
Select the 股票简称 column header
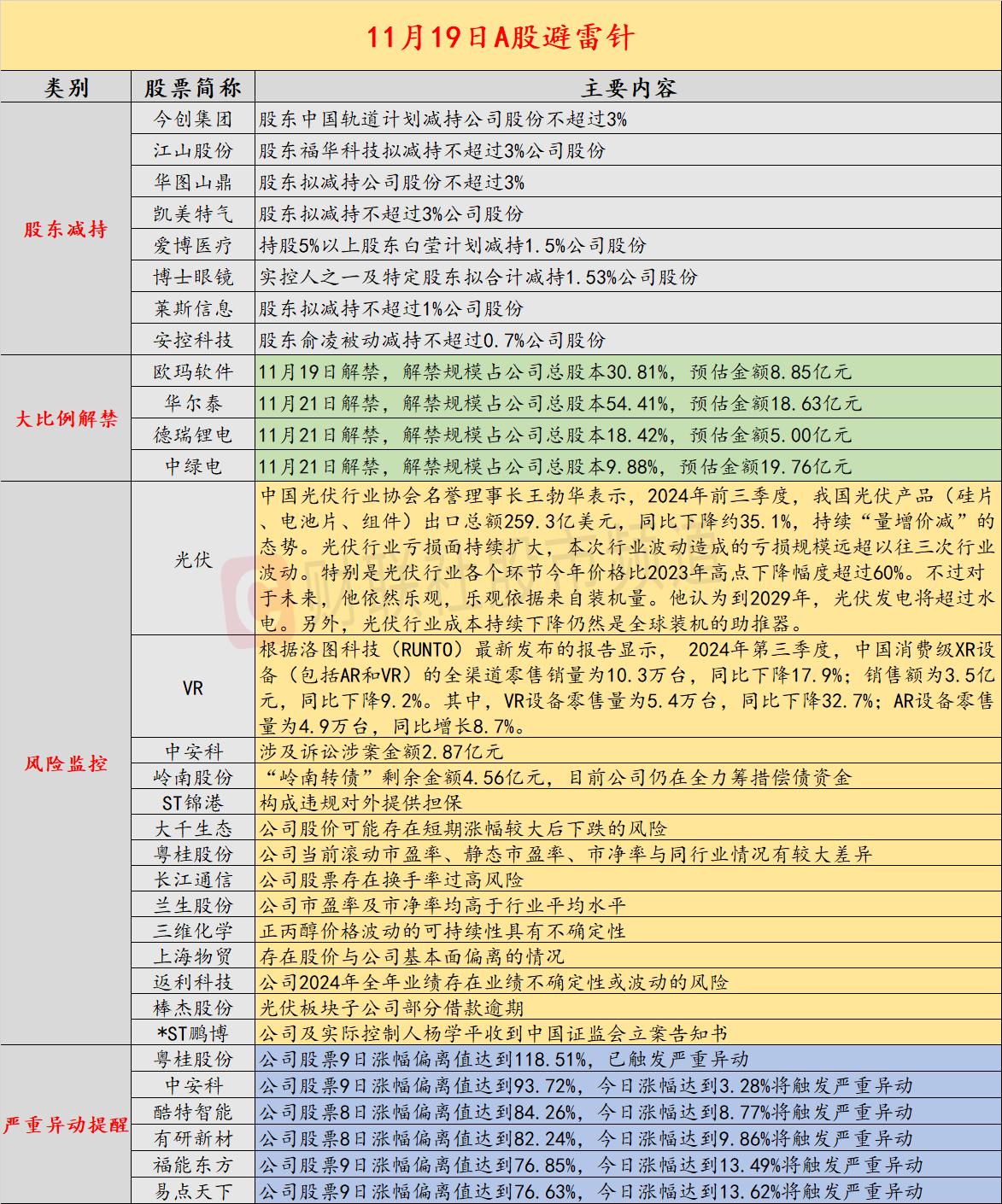(x=193, y=88)
